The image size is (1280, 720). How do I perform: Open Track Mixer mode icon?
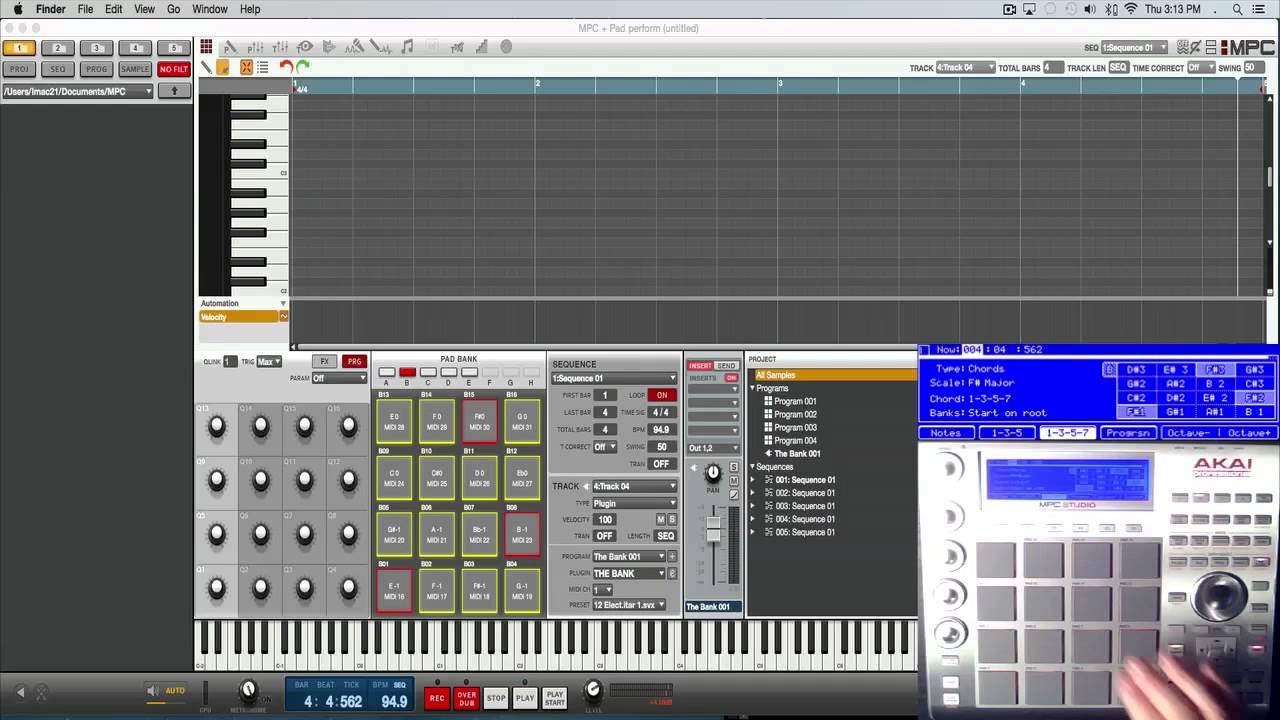pyautogui.click(x=280, y=47)
